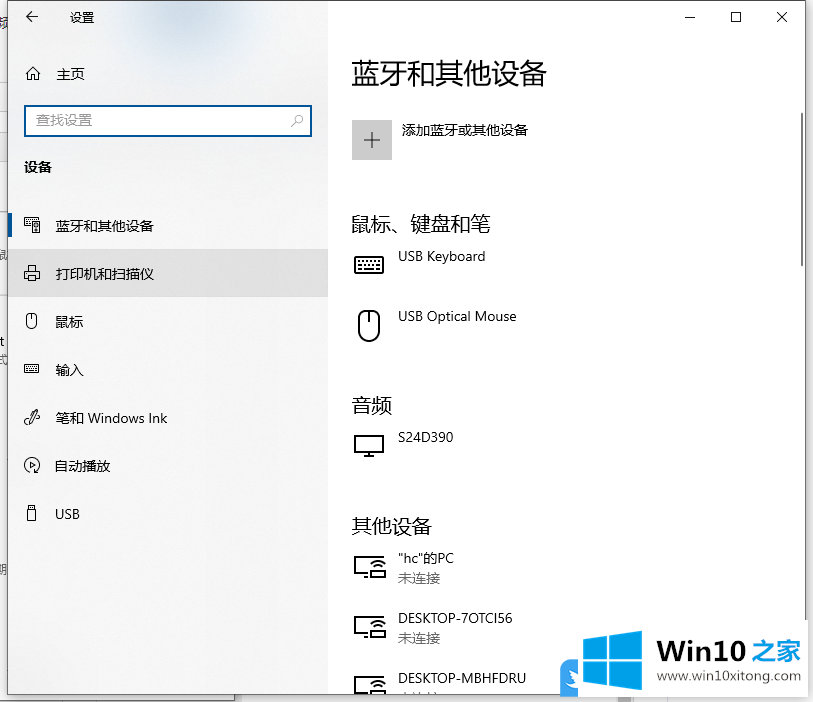Click the DESKTOP-MBHFDRU device icon
Screen dimensions: 813x702
tap(370, 684)
